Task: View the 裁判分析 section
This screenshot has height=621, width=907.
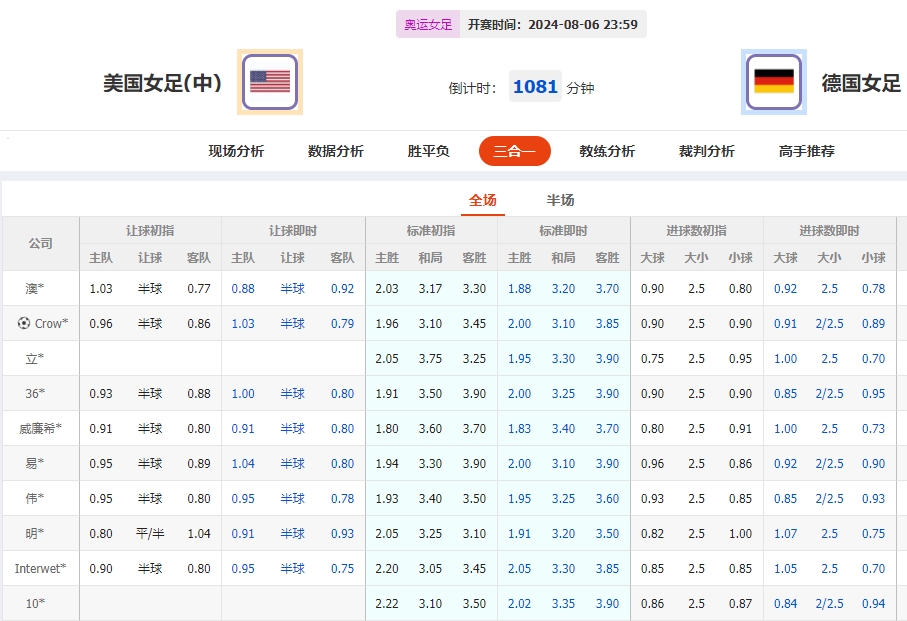Action: 705,150
